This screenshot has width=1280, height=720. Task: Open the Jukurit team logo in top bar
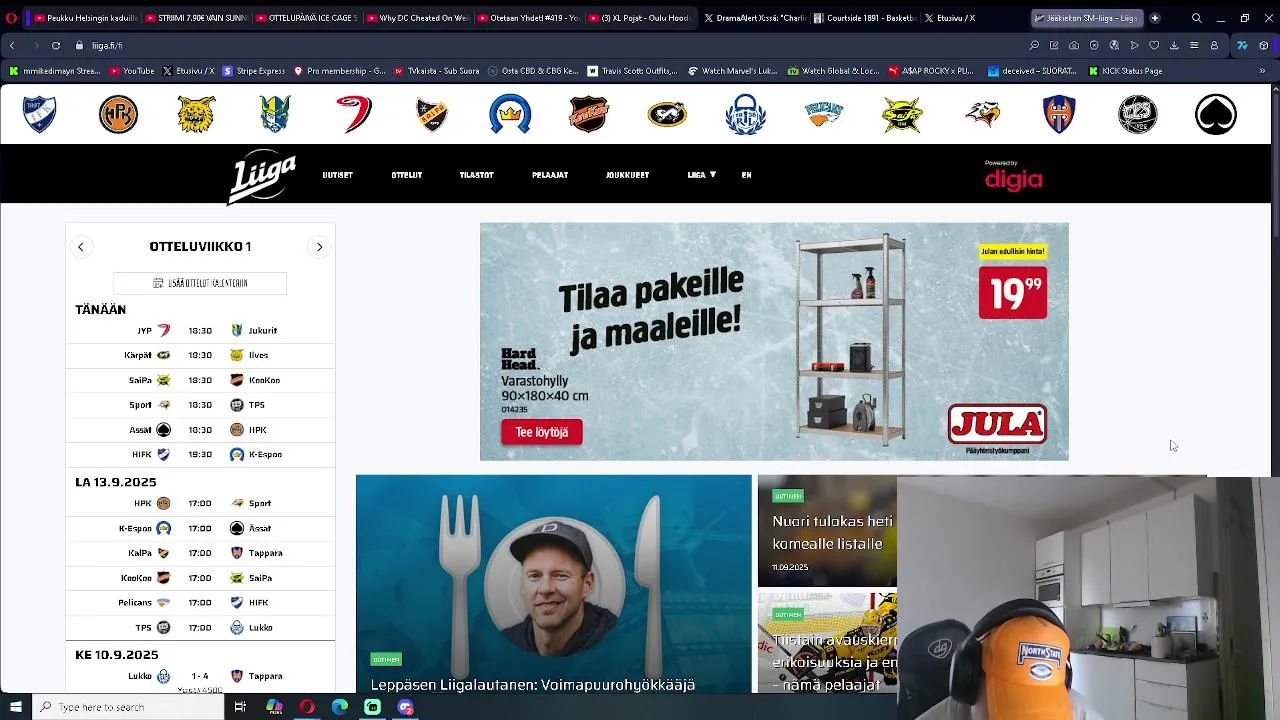(x=275, y=114)
